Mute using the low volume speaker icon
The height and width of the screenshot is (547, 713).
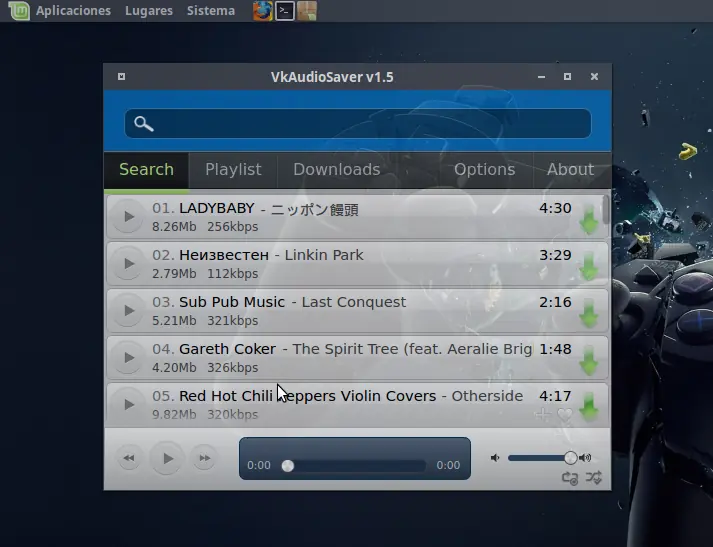pyautogui.click(x=495, y=457)
